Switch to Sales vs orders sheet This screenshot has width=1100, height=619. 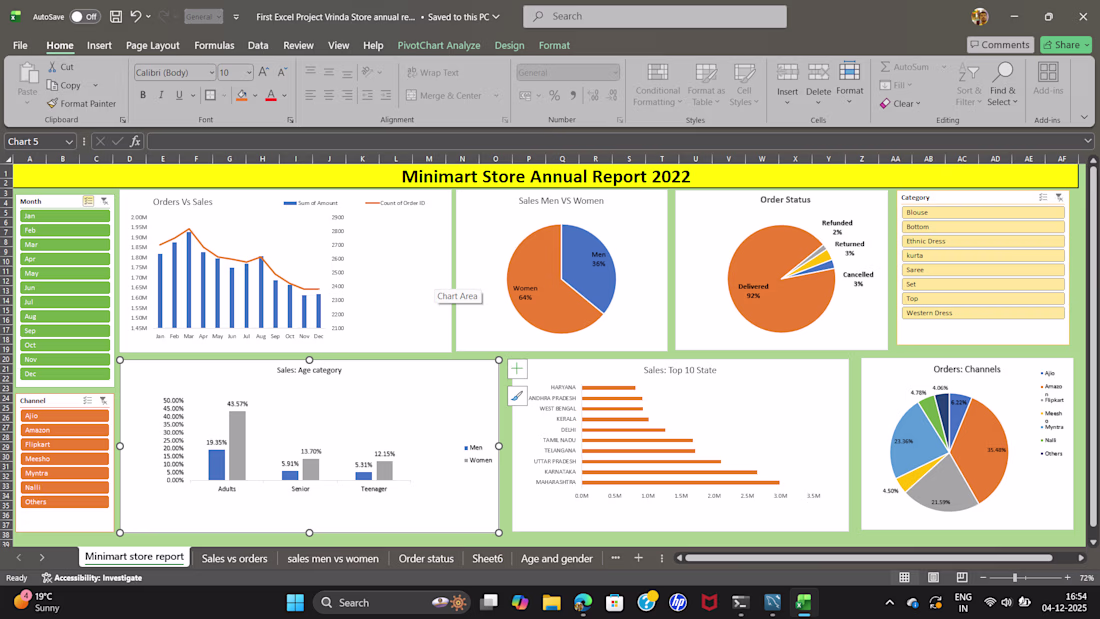click(x=234, y=558)
